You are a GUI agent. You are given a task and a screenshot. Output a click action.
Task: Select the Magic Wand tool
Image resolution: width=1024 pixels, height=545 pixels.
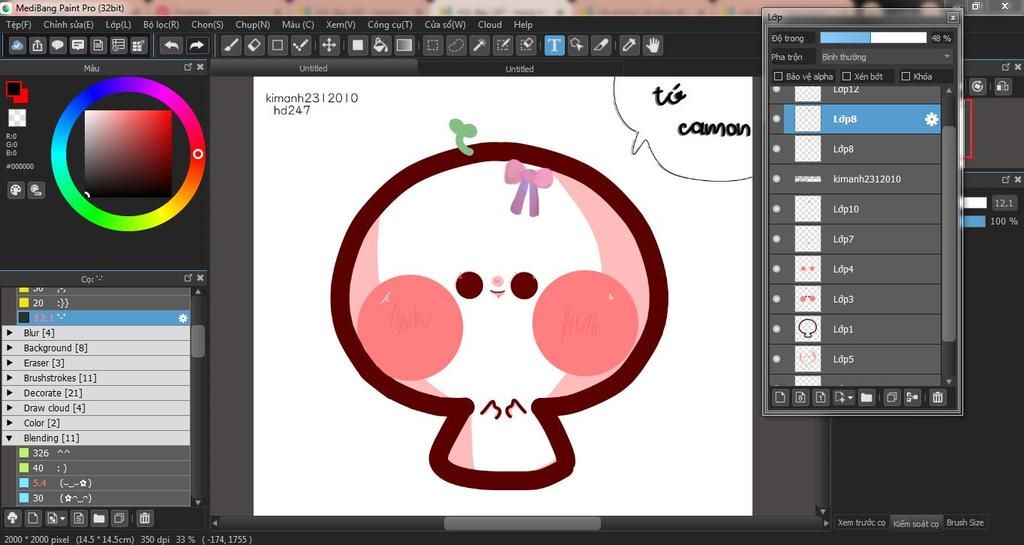[479, 45]
